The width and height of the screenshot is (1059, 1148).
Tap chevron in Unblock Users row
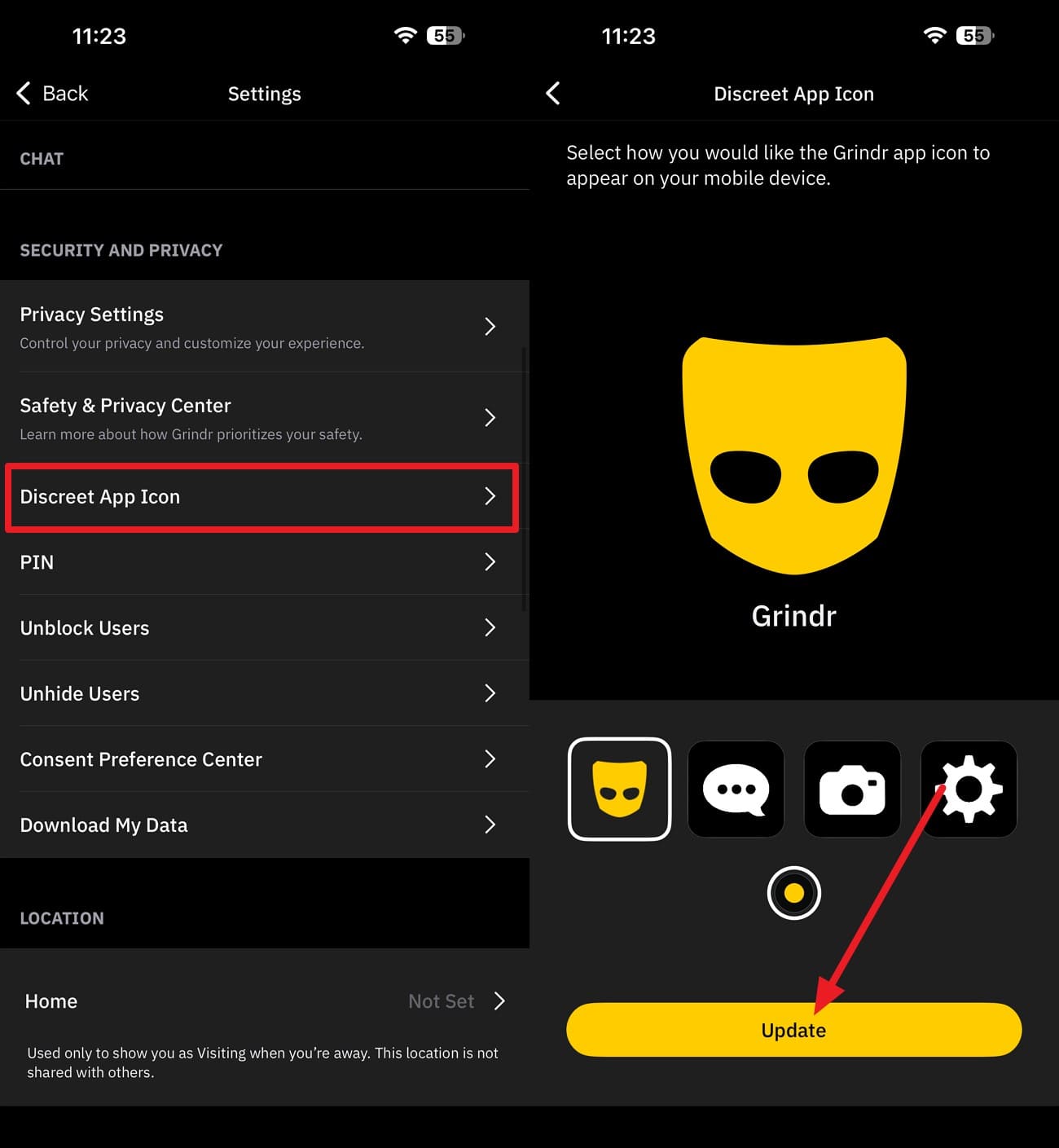pos(490,627)
